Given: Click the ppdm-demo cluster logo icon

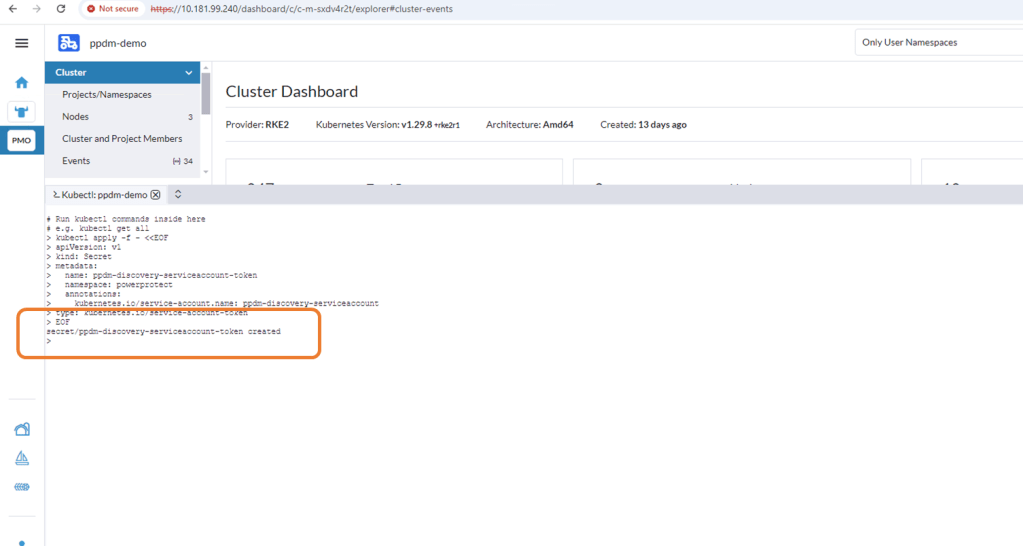Looking at the screenshot, I should (x=69, y=43).
